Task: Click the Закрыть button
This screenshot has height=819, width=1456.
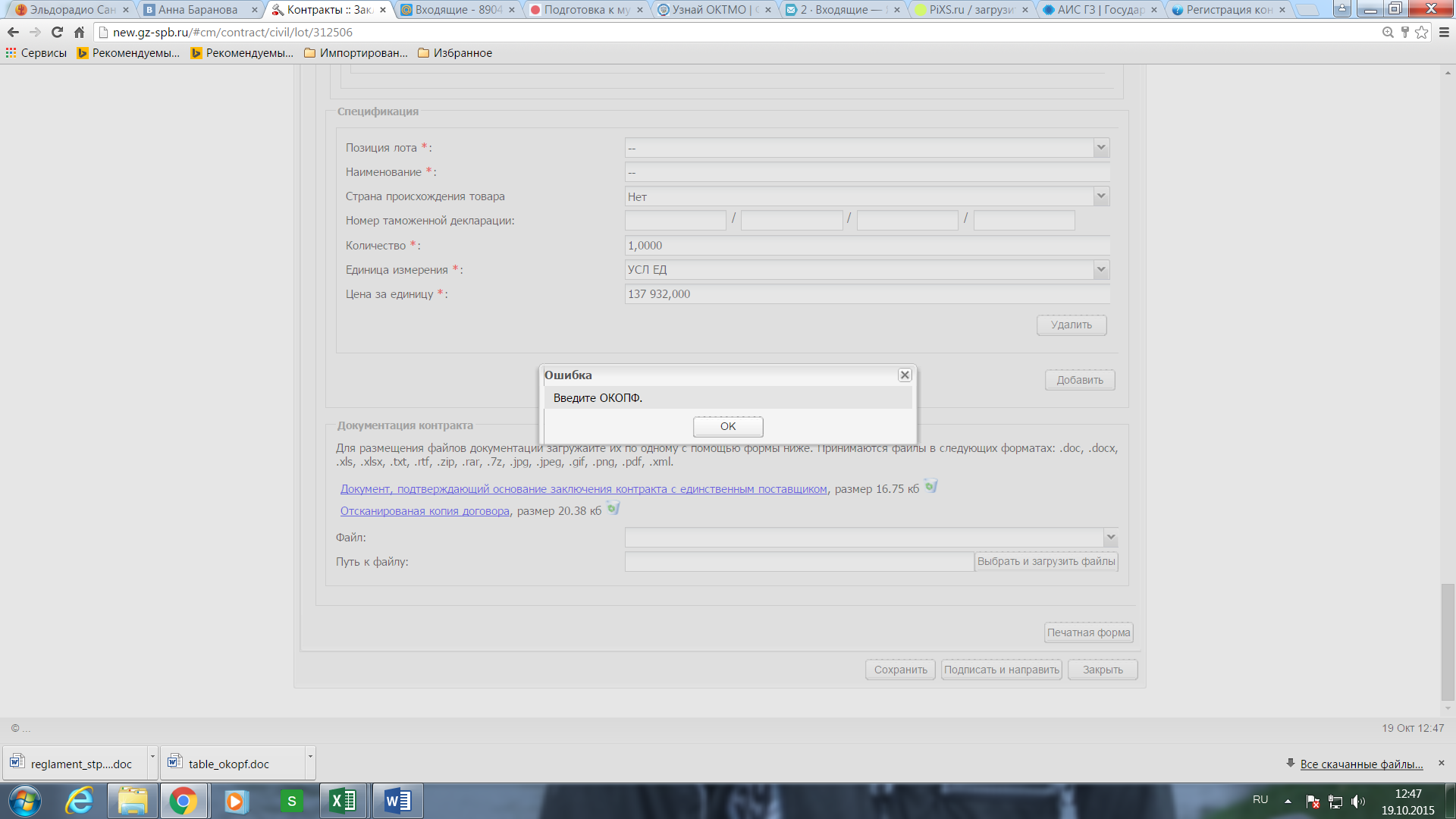Action: point(1103,670)
